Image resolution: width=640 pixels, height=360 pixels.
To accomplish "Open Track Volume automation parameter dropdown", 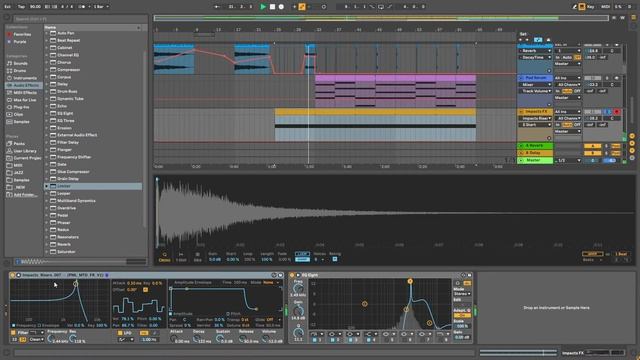I will coord(536,91).
